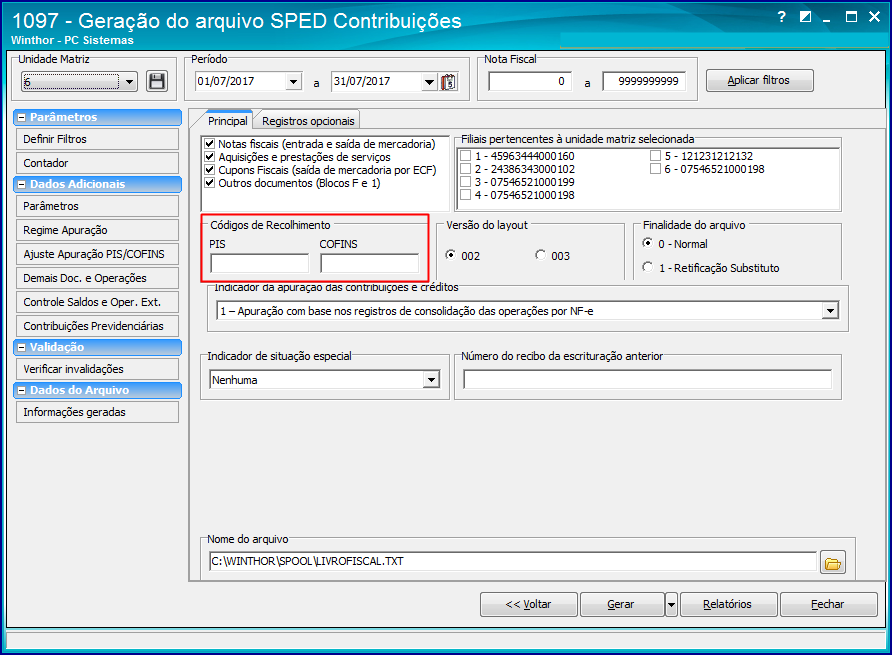Click the save diskette icon beside Unidade Matriz
This screenshot has width=892, height=655.
click(x=157, y=81)
